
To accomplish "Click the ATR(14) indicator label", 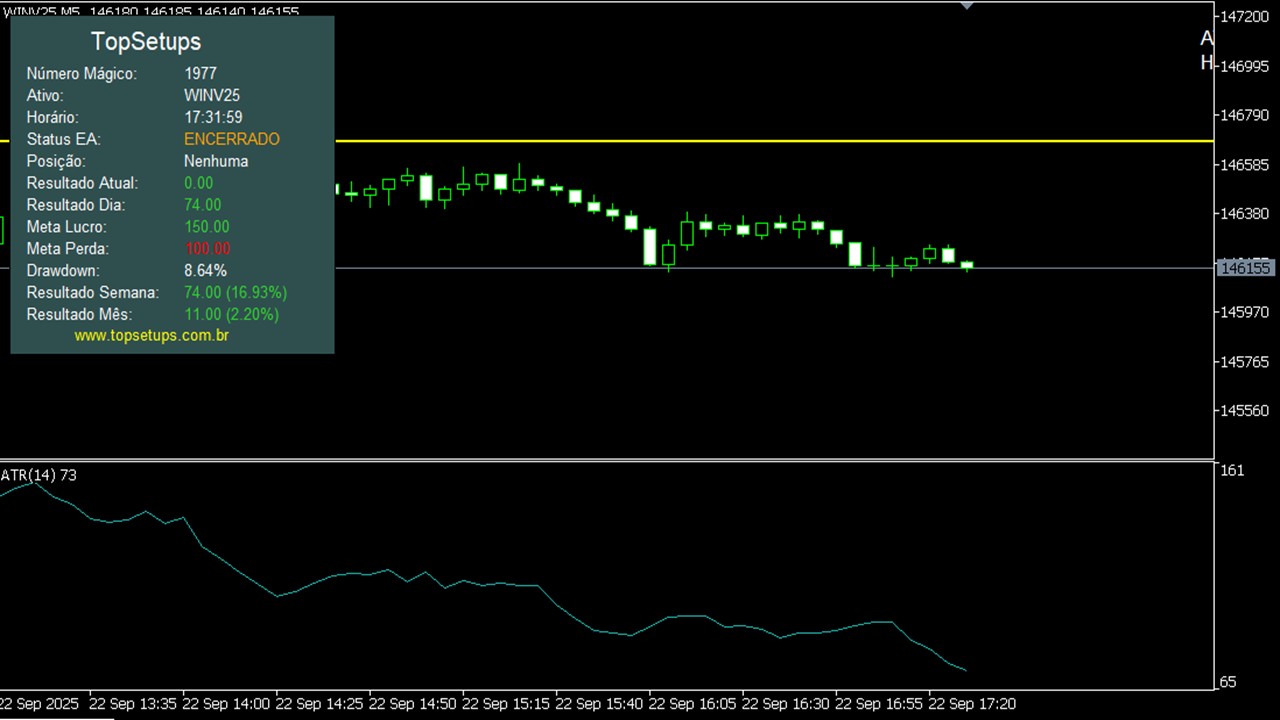I will pos(38,475).
